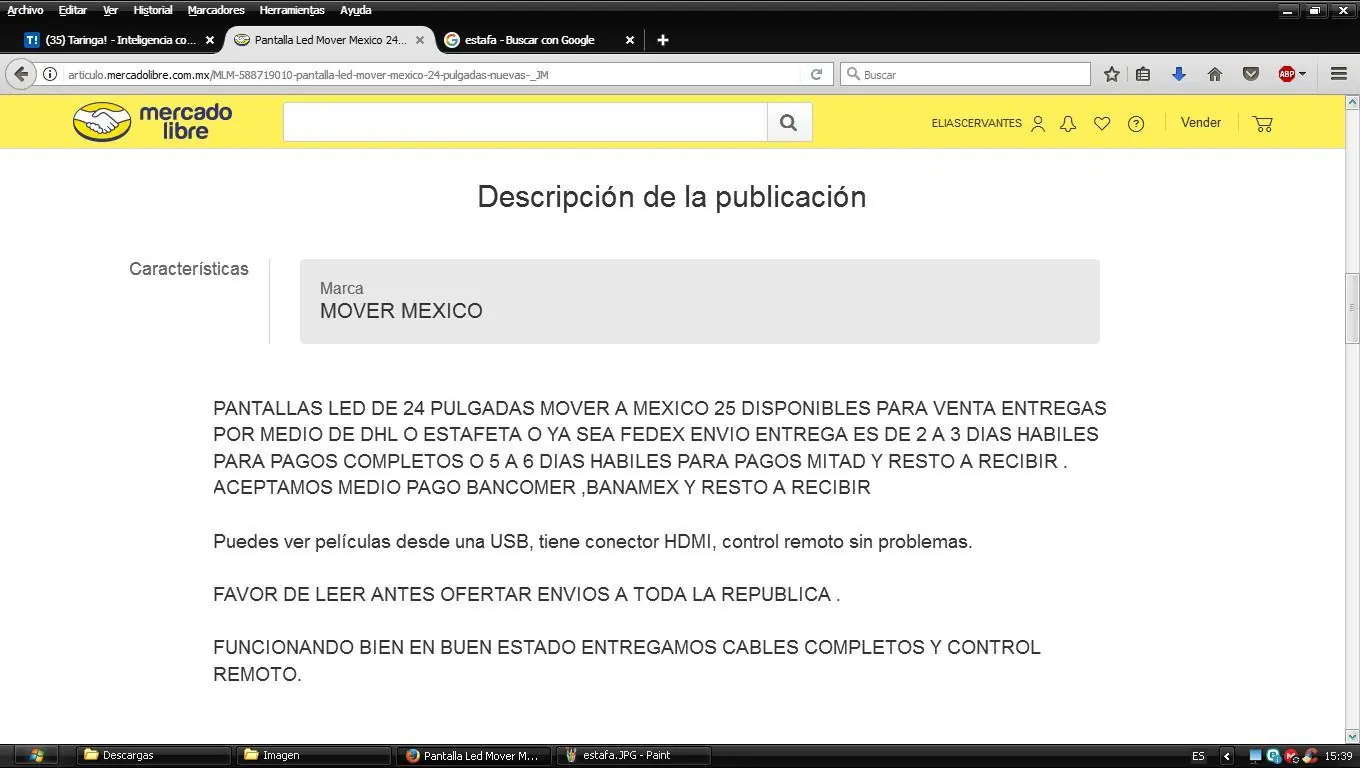Click the magnifier search button on Mercado Libre
Image resolution: width=1360 pixels, height=768 pixels.
pyautogui.click(x=789, y=122)
